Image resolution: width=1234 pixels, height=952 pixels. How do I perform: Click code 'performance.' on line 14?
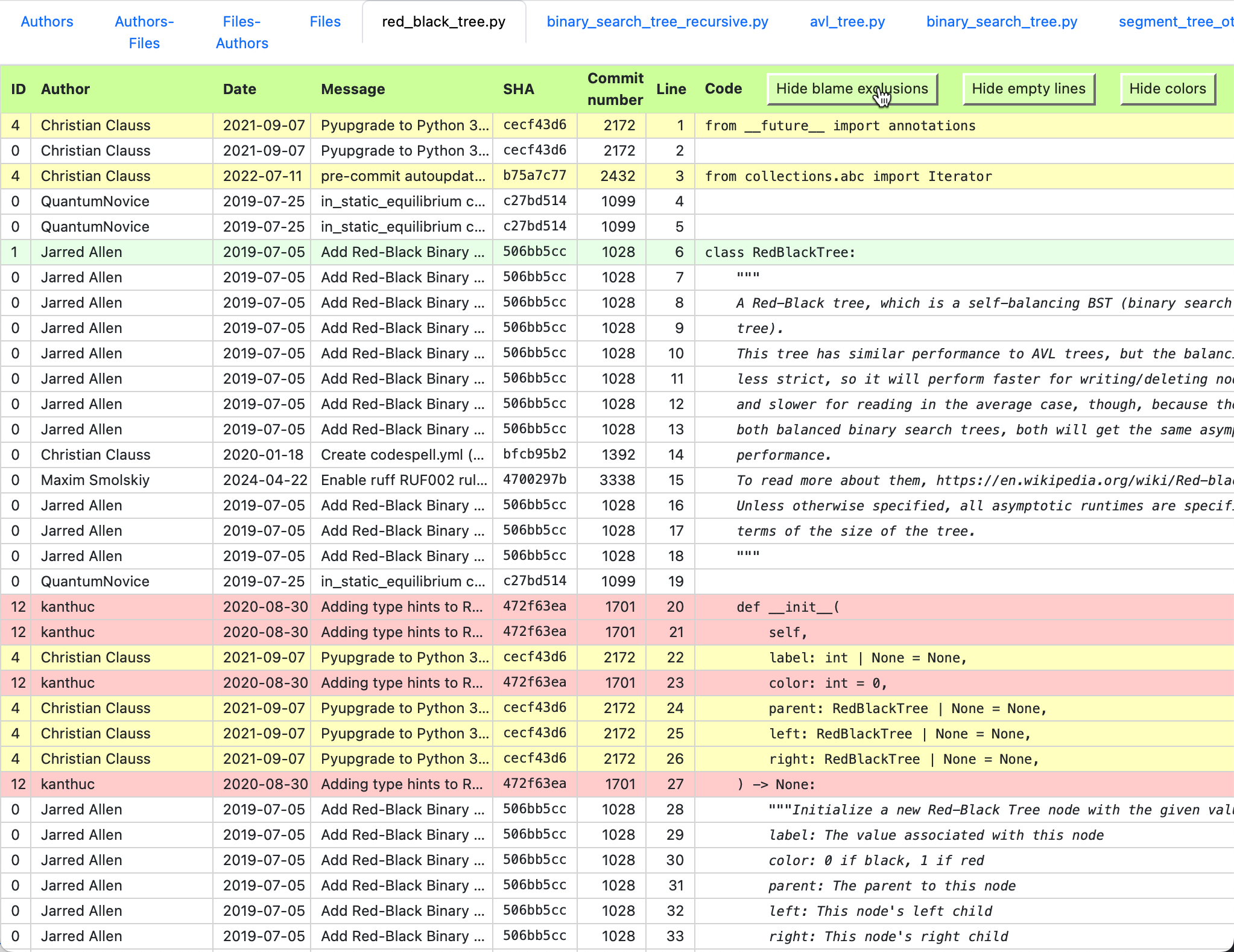[x=783, y=455]
